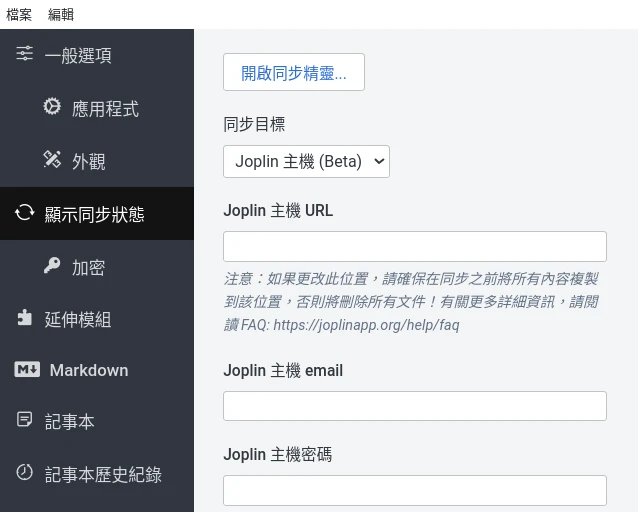Click the puzzle piece icon beside 延伸模組
Viewport: 638px width, 512px height.
(x=25, y=318)
